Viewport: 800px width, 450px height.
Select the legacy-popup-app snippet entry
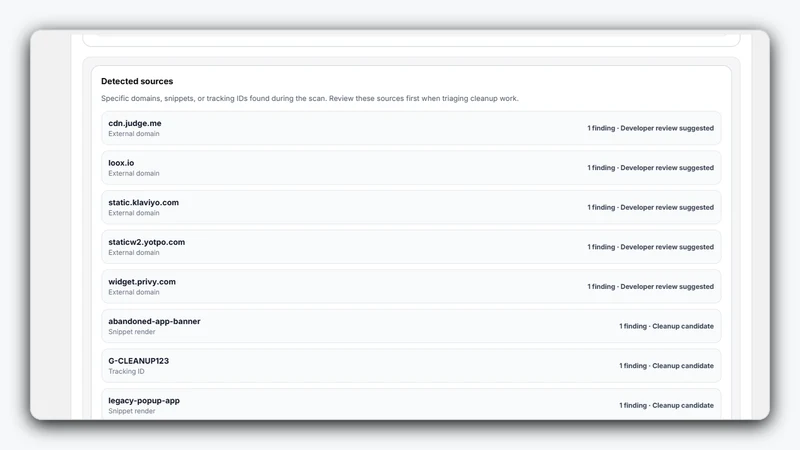pyautogui.click(x=411, y=404)
